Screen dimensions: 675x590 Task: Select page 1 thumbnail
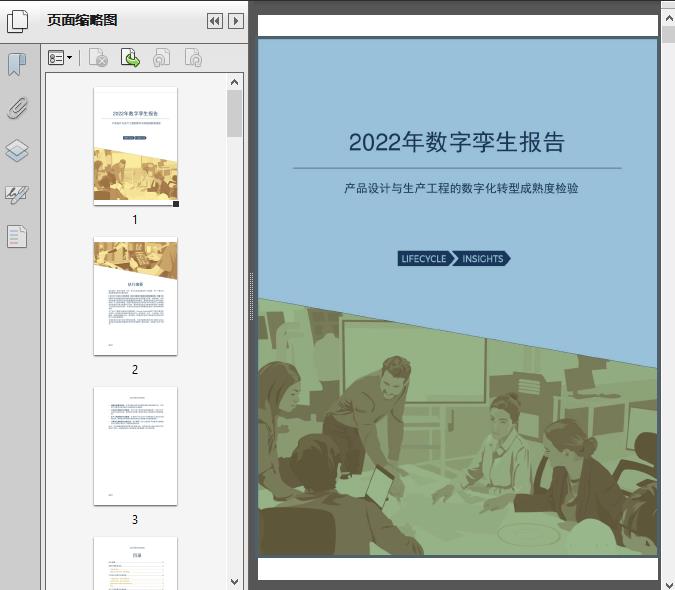(136, 146)
